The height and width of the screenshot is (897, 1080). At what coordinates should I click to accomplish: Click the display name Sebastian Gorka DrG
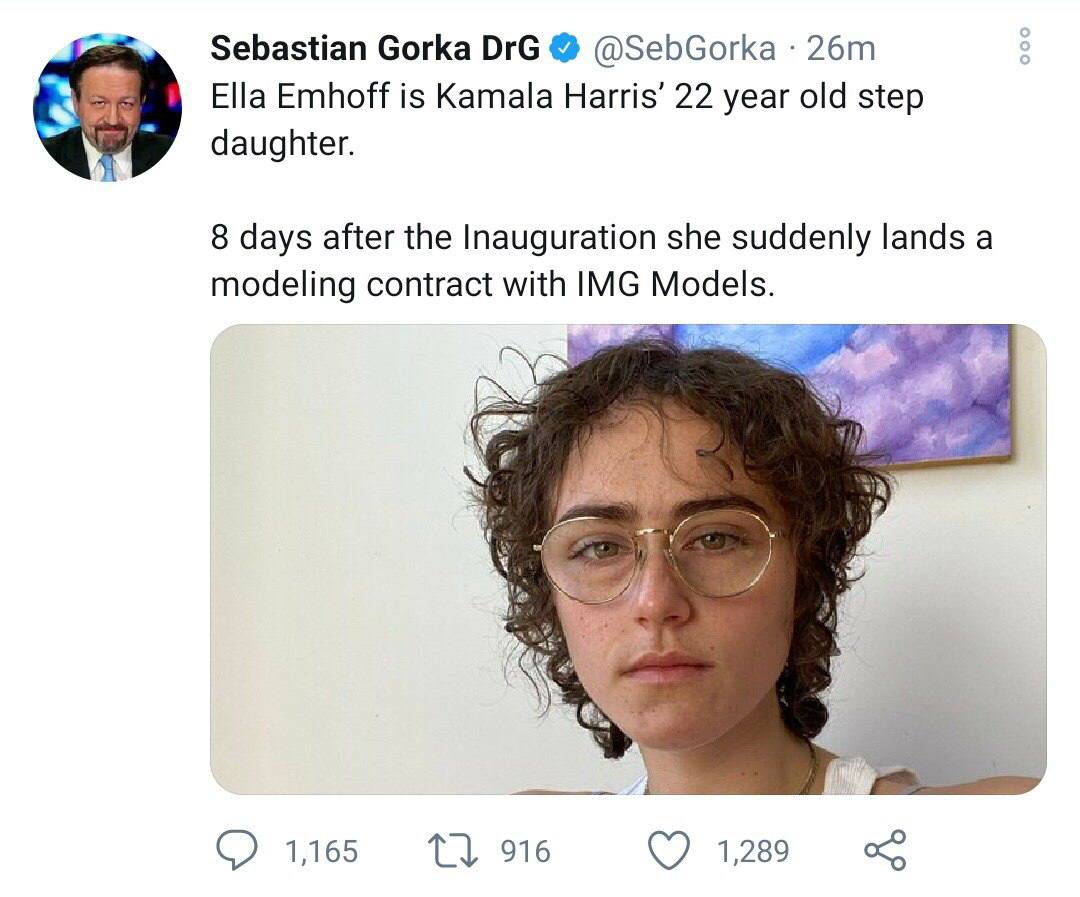coord(376,48)
